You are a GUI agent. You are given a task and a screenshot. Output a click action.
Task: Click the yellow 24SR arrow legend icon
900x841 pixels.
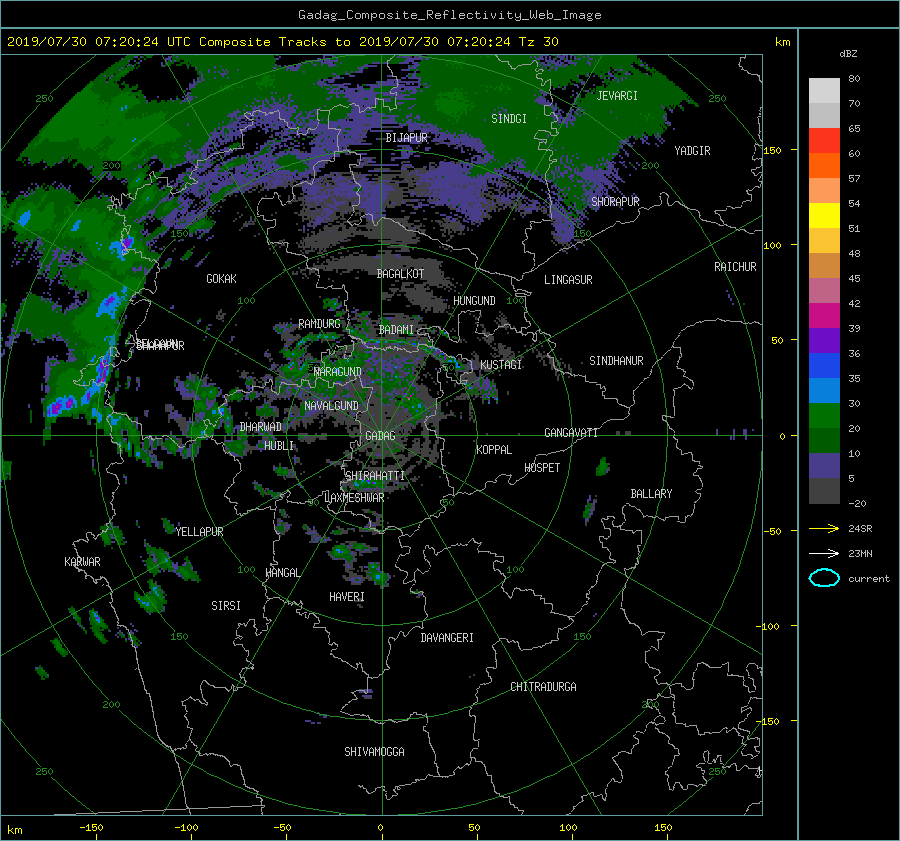click(x=824, y=528)
